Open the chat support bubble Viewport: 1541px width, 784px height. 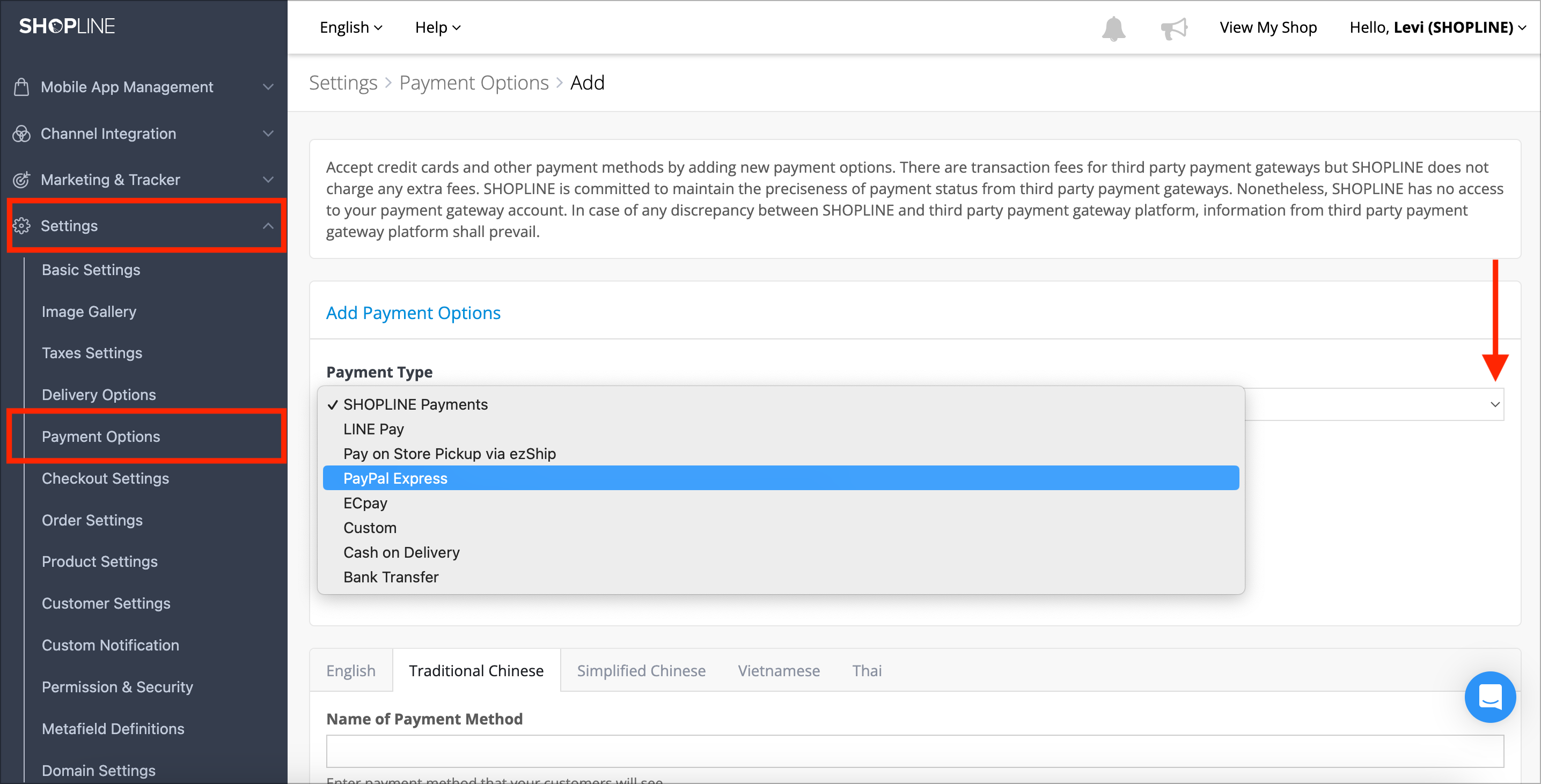click(1489, 697)
